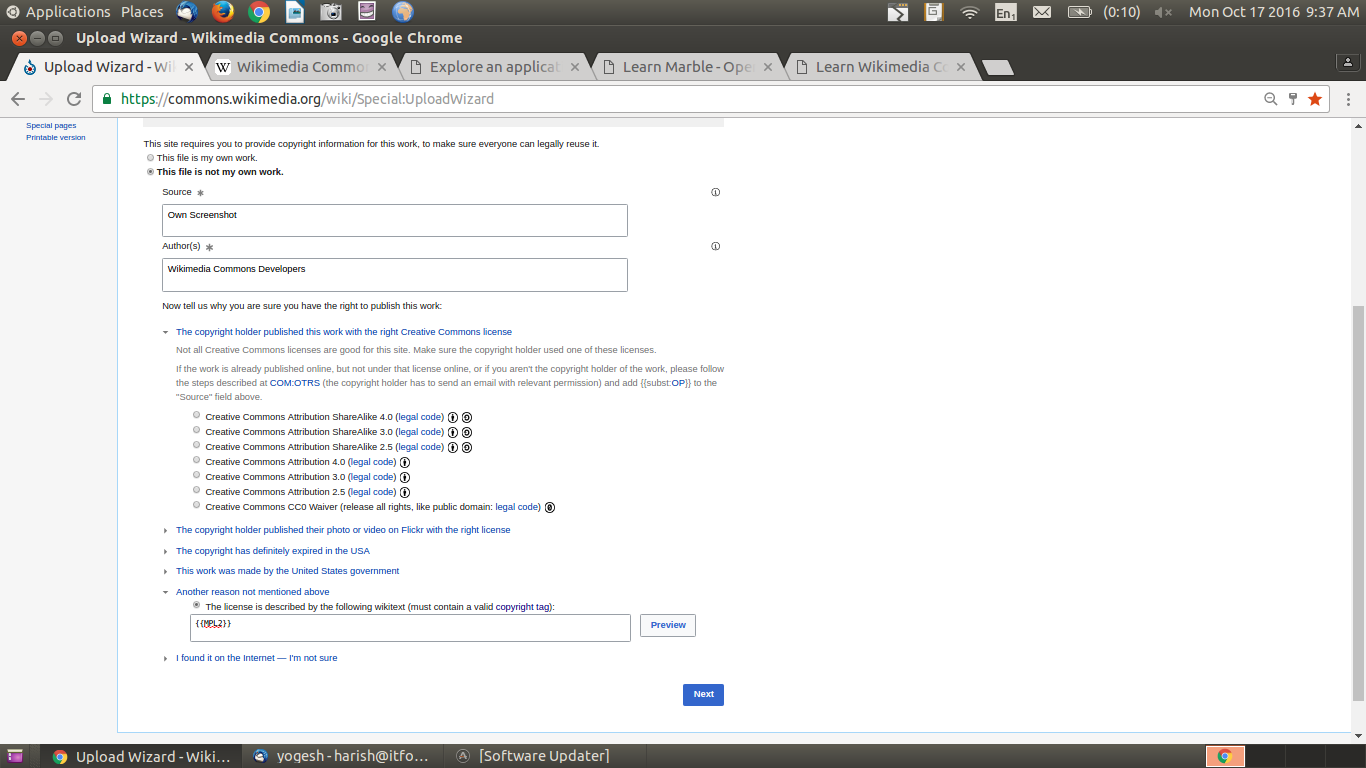
Task: Expand 'made by United States government' option
Action: (287, 571)
